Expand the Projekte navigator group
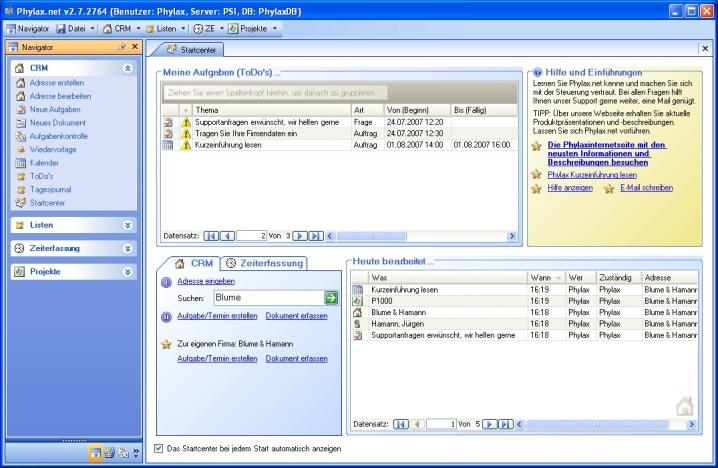This screenshot has width=718, height=468. click(127, 271)
